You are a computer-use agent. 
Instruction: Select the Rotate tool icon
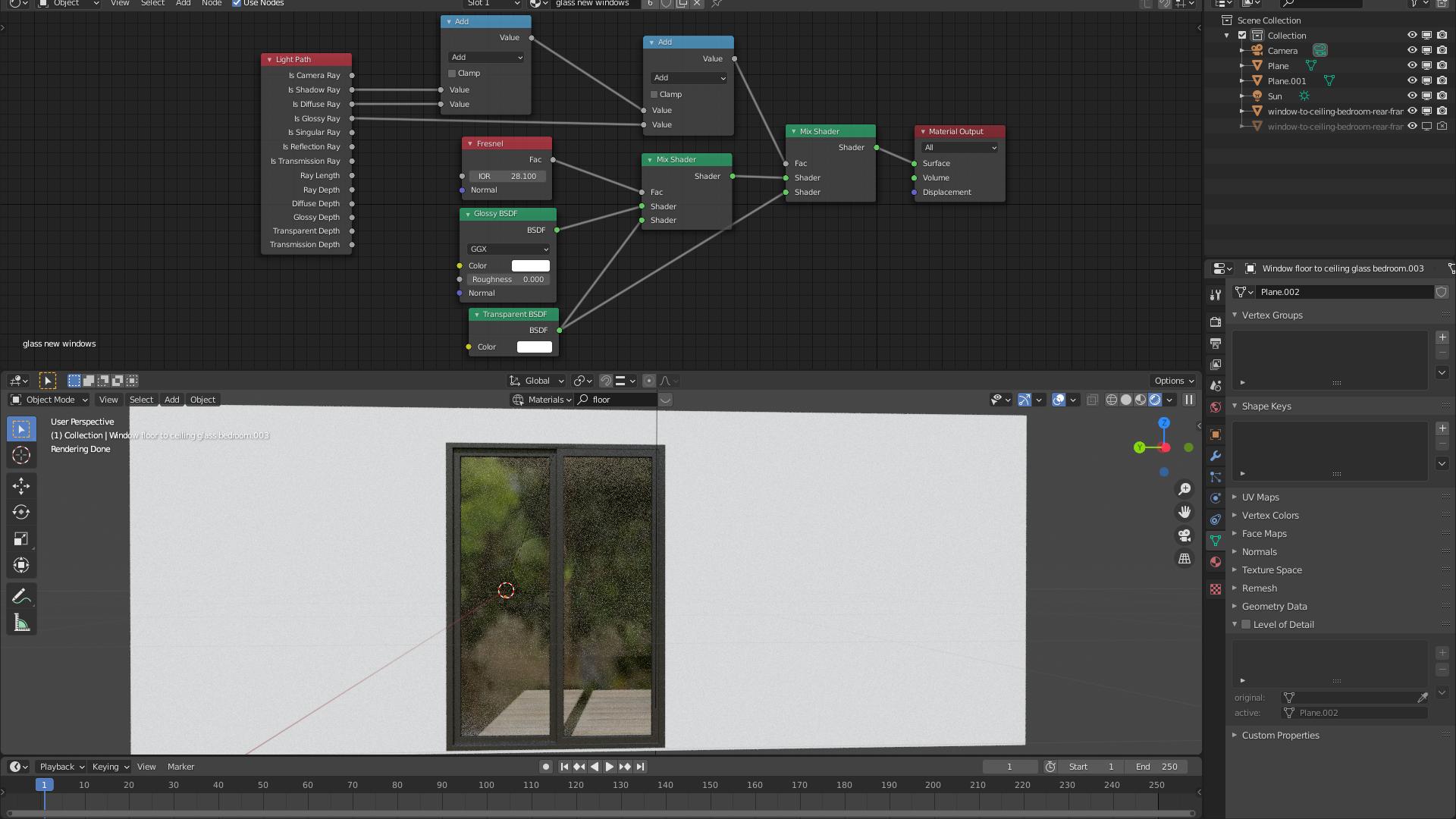[x=21, y=512]
